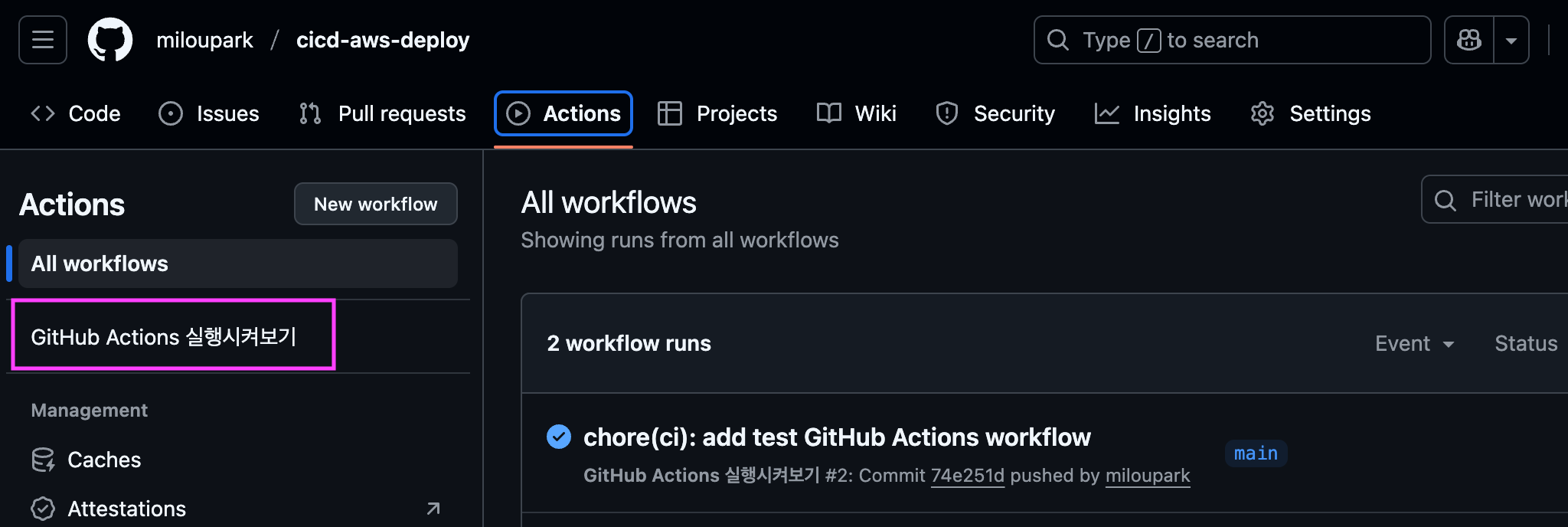
Task: Click the Caches database icon
Action: [43, 460]
